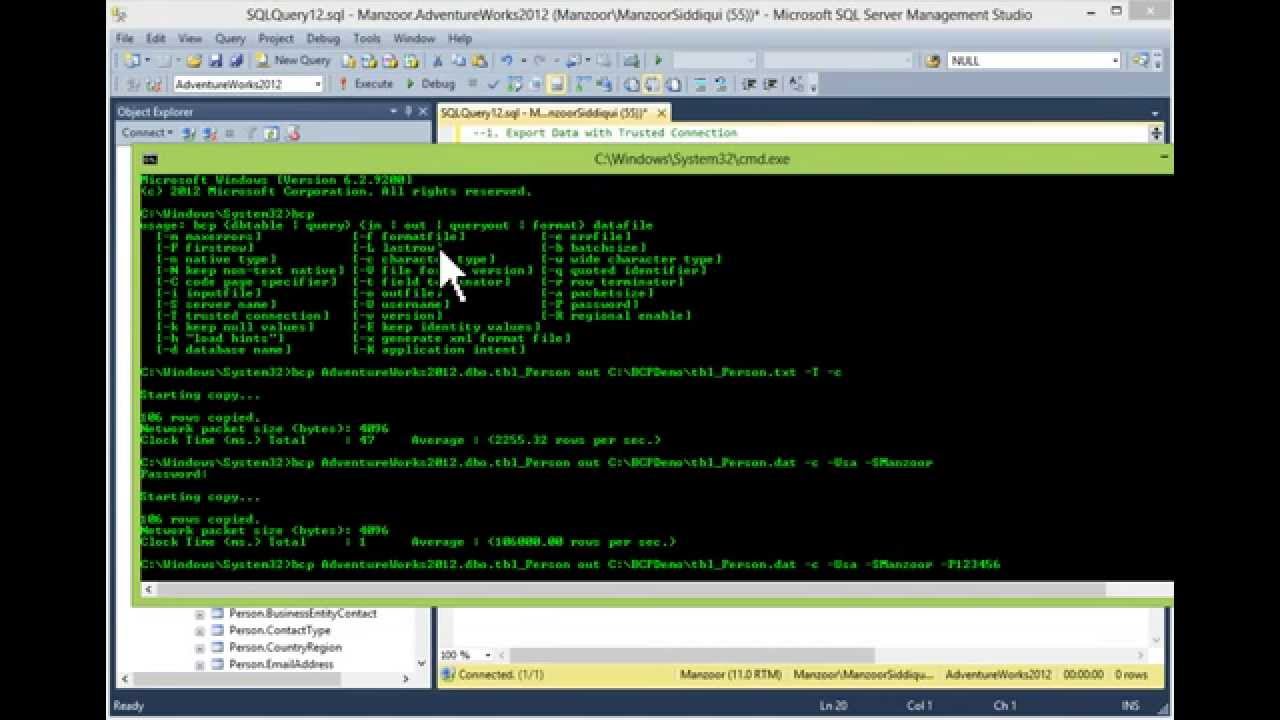
Task: Open the Debug menu
Action: coord(323,38)
